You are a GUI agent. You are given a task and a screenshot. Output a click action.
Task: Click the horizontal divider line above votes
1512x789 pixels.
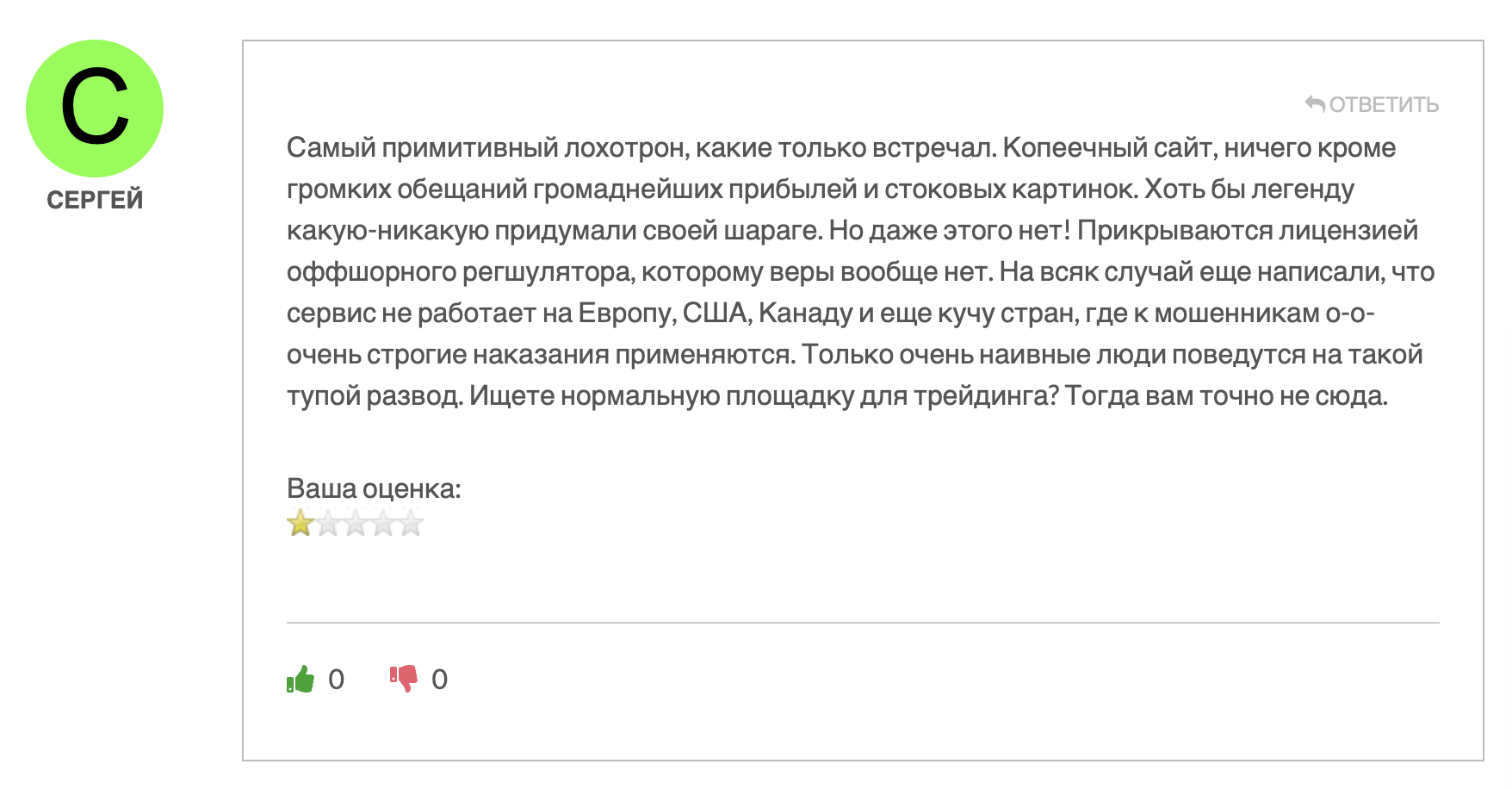click(x=863, y=622)
